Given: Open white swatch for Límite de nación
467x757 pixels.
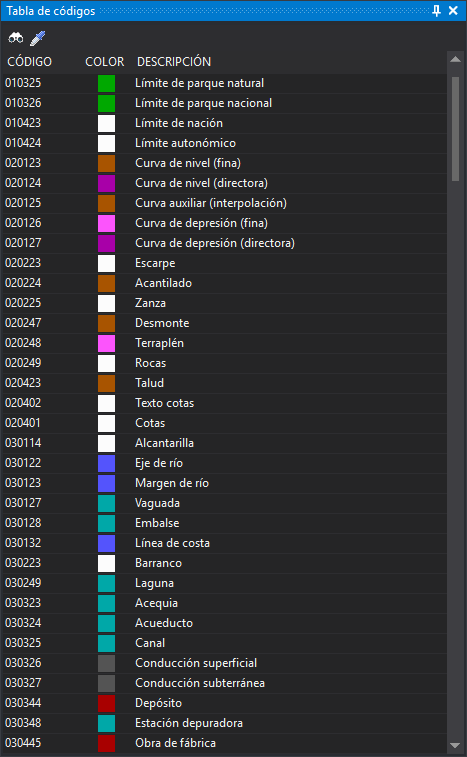Looking at the screenshot, I should pyautogui.click(x=106, y=123).
